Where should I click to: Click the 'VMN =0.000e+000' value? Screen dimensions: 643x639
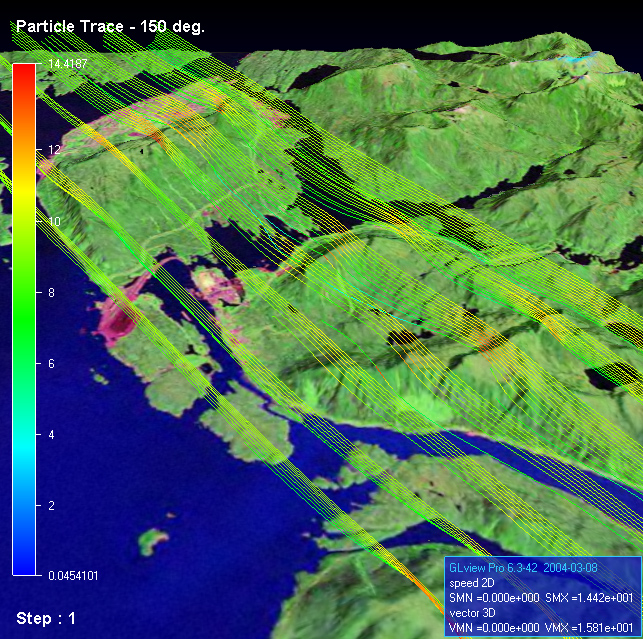494,628
